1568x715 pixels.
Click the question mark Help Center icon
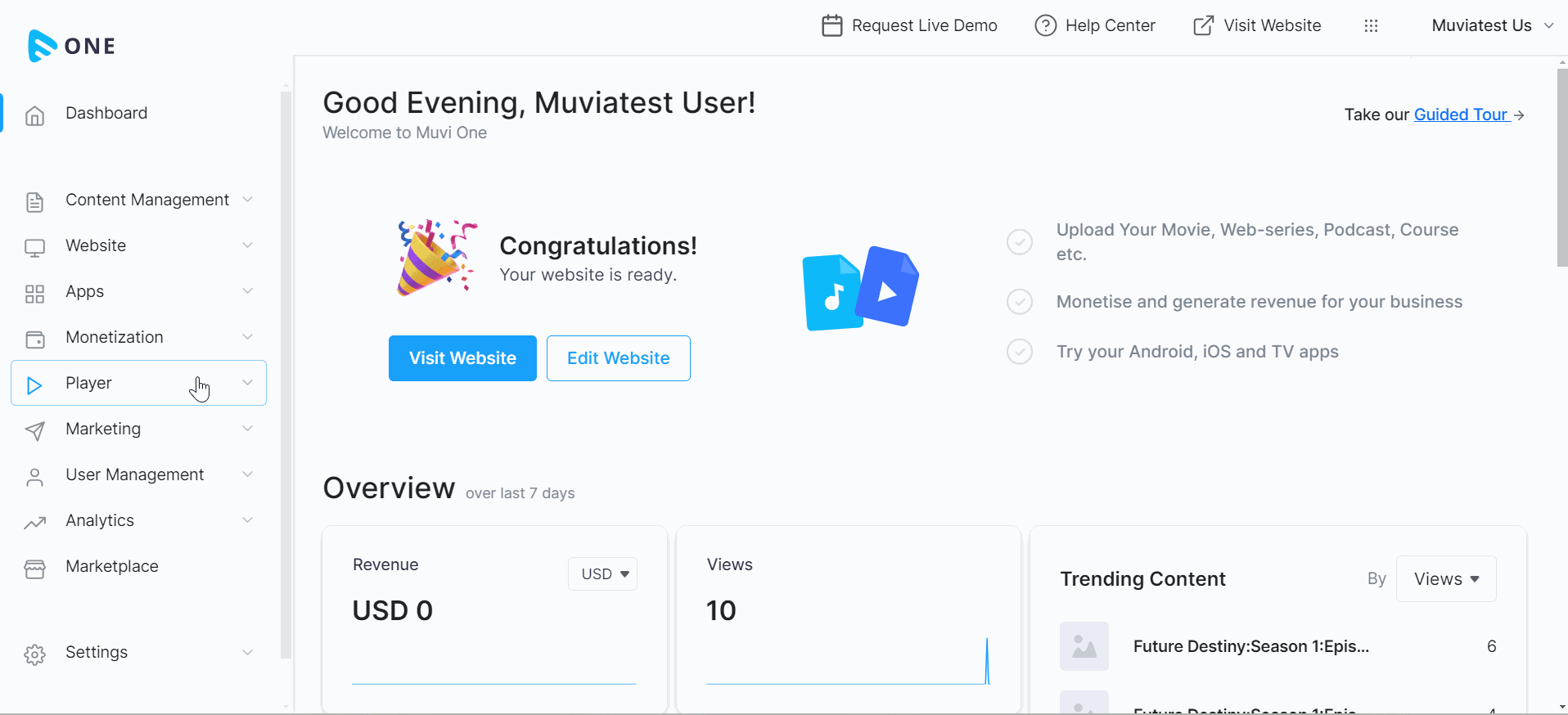coord(1045,25)
